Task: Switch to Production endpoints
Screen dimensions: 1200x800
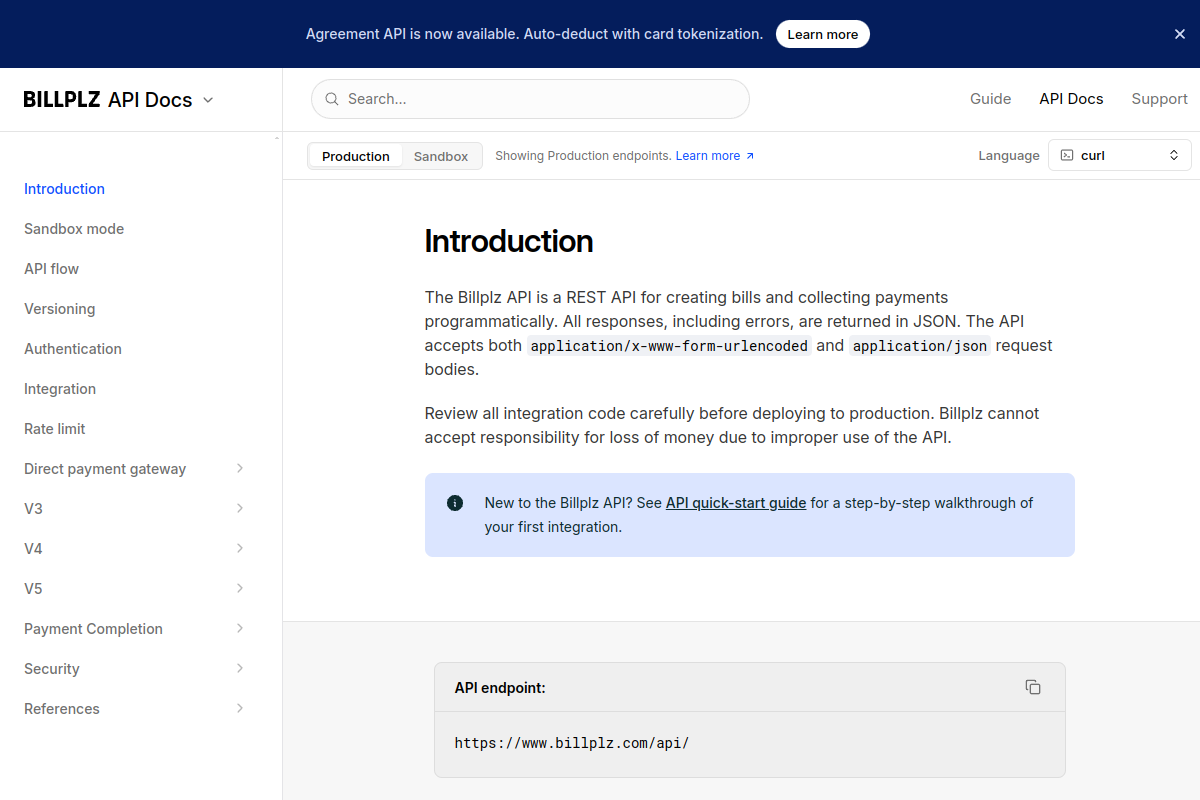Action: coord(355,156)
